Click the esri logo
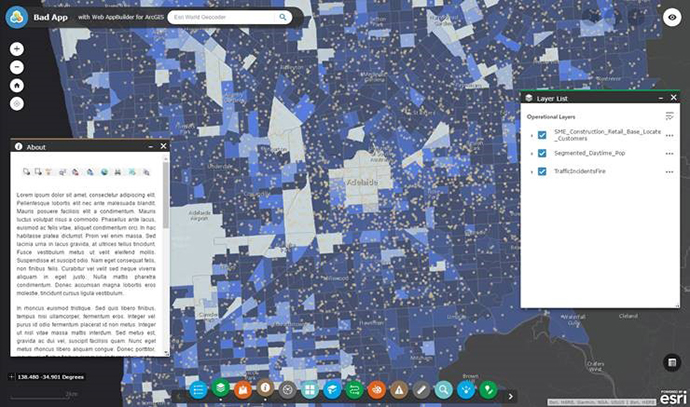 pyautogui.click(x=673, y=397)
